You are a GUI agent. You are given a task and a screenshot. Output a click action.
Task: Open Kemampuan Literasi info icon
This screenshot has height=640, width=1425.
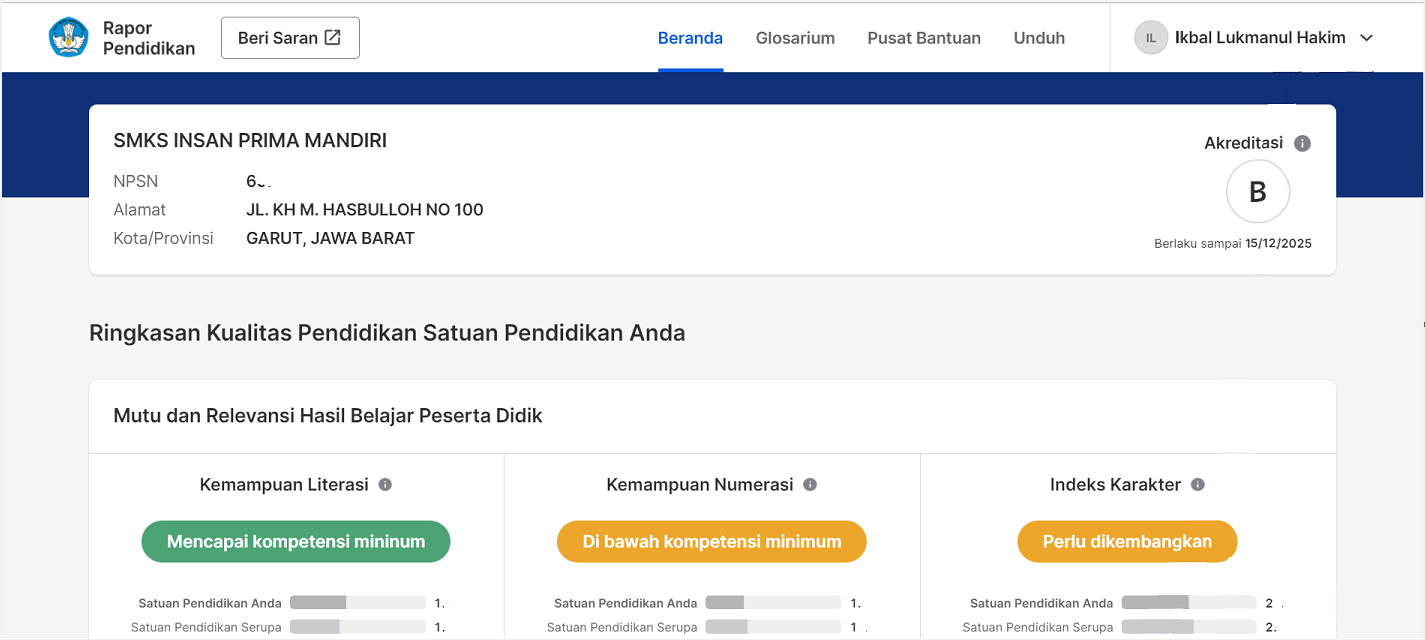(x=385, y=485)
